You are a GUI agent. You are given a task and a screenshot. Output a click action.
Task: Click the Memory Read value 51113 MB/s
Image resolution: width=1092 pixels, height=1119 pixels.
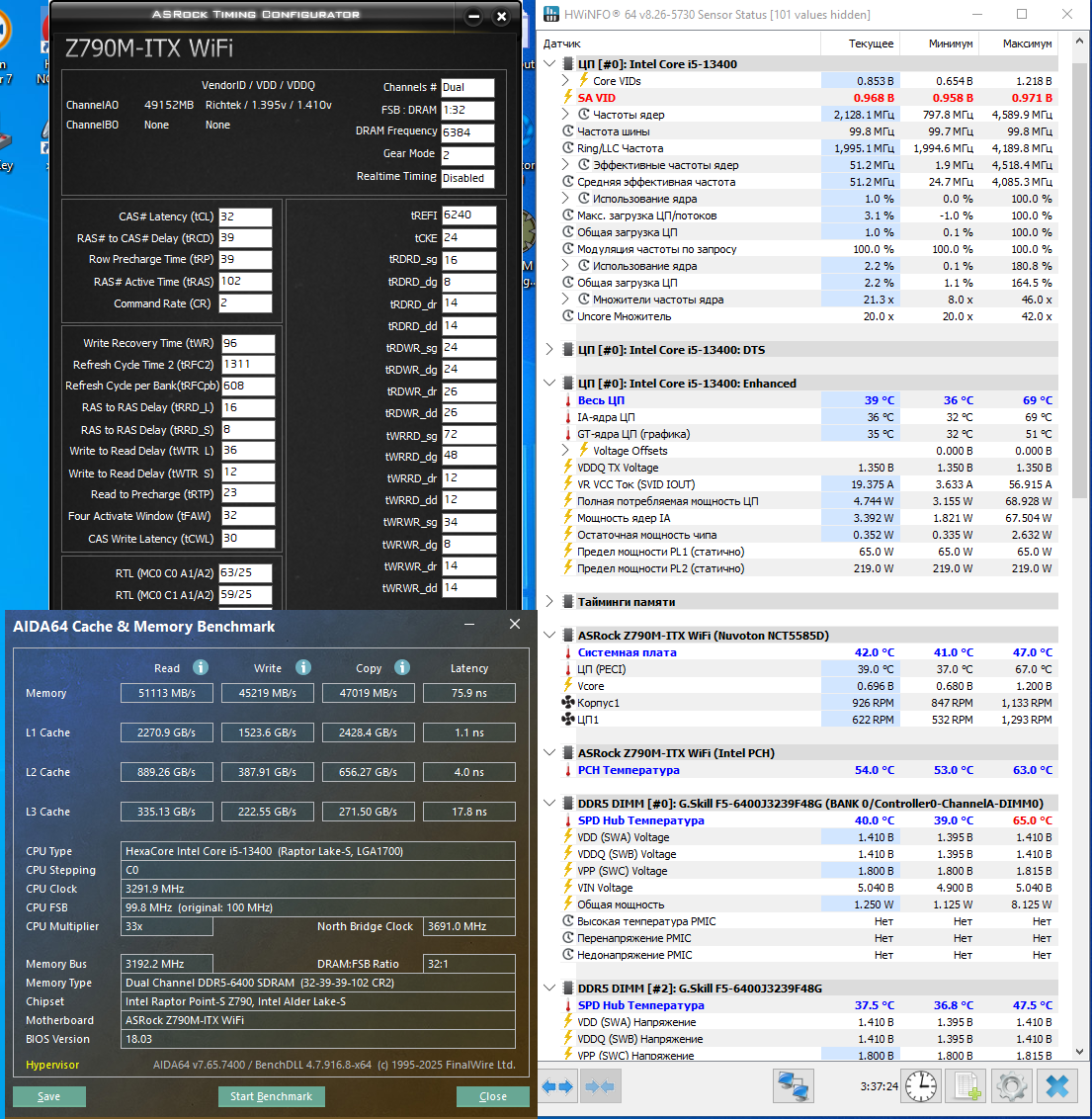[x=167, y=693]
